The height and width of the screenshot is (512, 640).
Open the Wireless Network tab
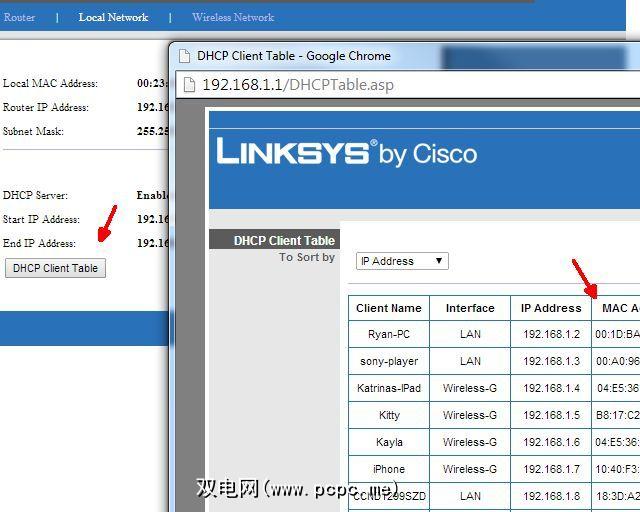[x=233, y=17]
